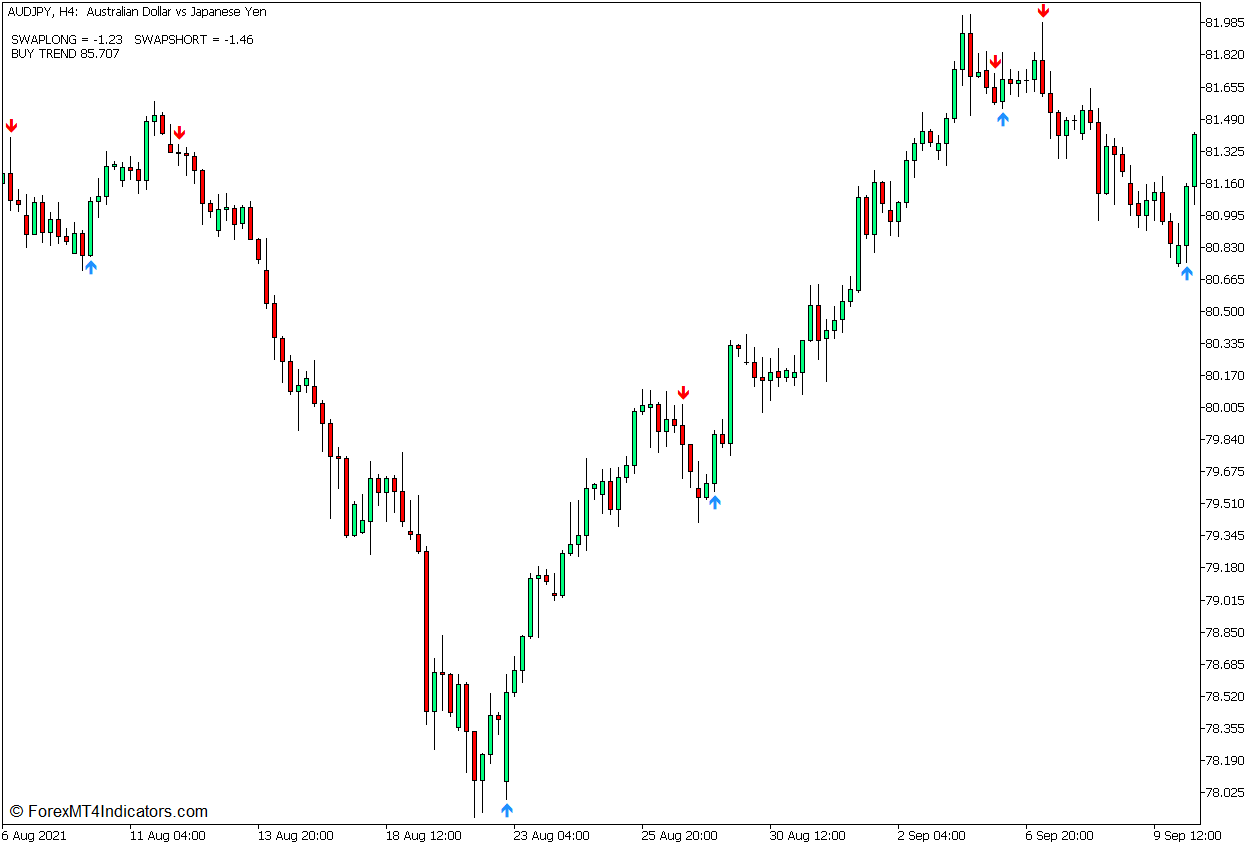Select the tall green candle at the 9 Sep rally
Image resolution: width=1256 pixels, height=848 pixels.
point(1194,160)
